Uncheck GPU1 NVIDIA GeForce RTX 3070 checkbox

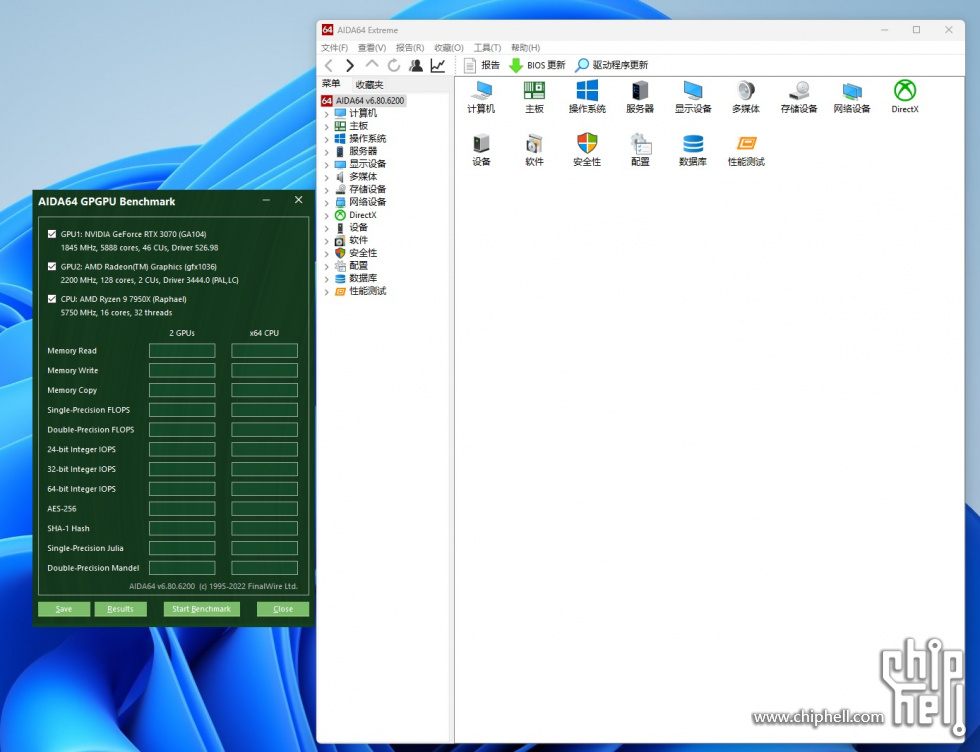52,234
